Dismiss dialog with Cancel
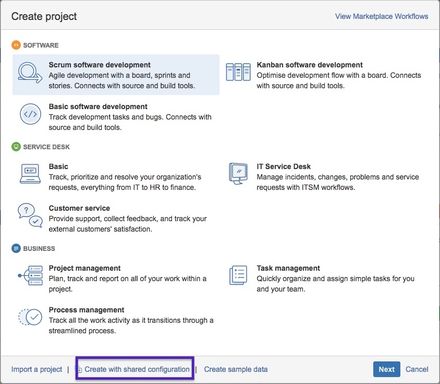This screenshot has width=440, height=384. [417, 369]
